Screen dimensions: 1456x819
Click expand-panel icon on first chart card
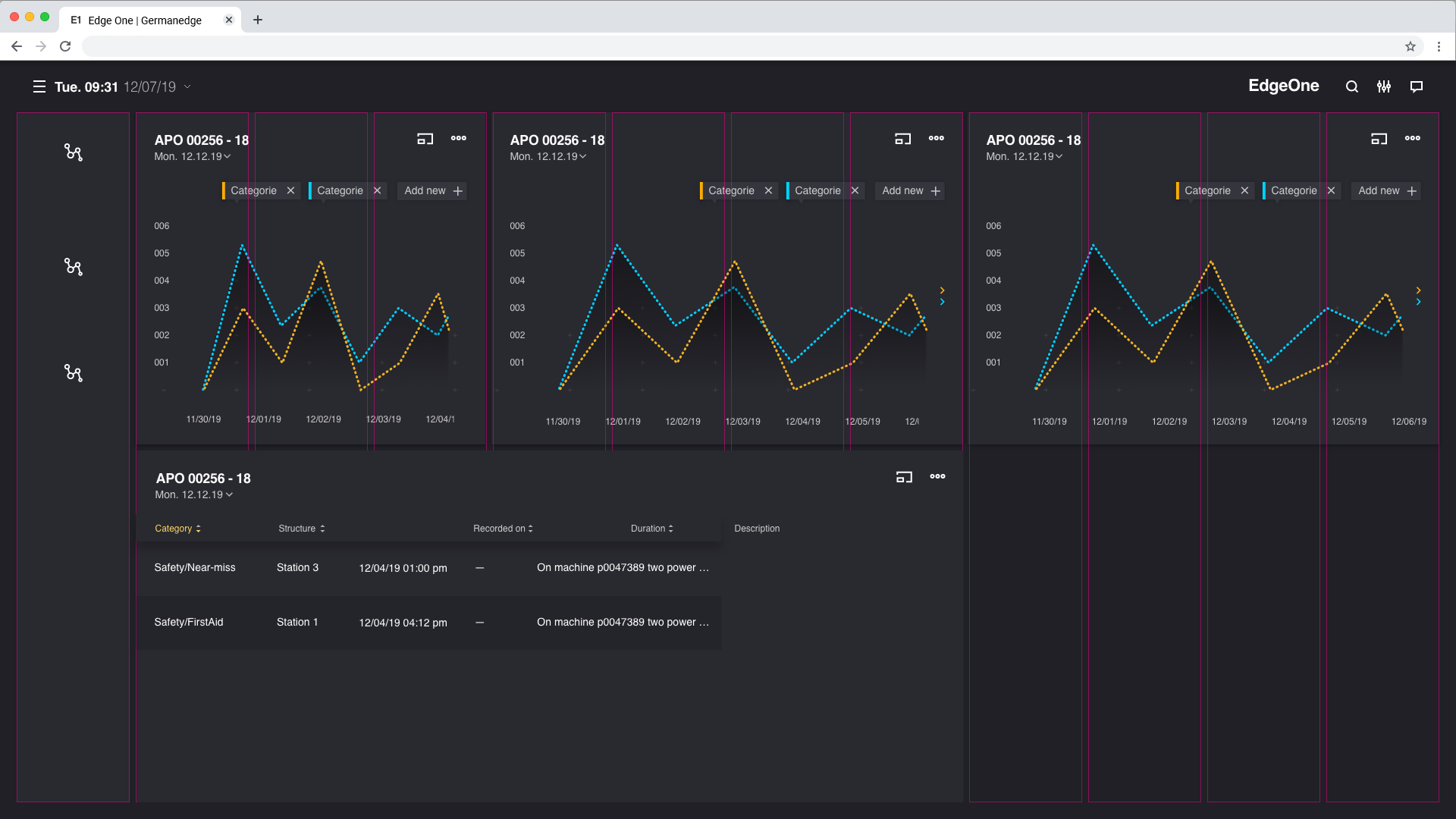[x=425, y=139]
